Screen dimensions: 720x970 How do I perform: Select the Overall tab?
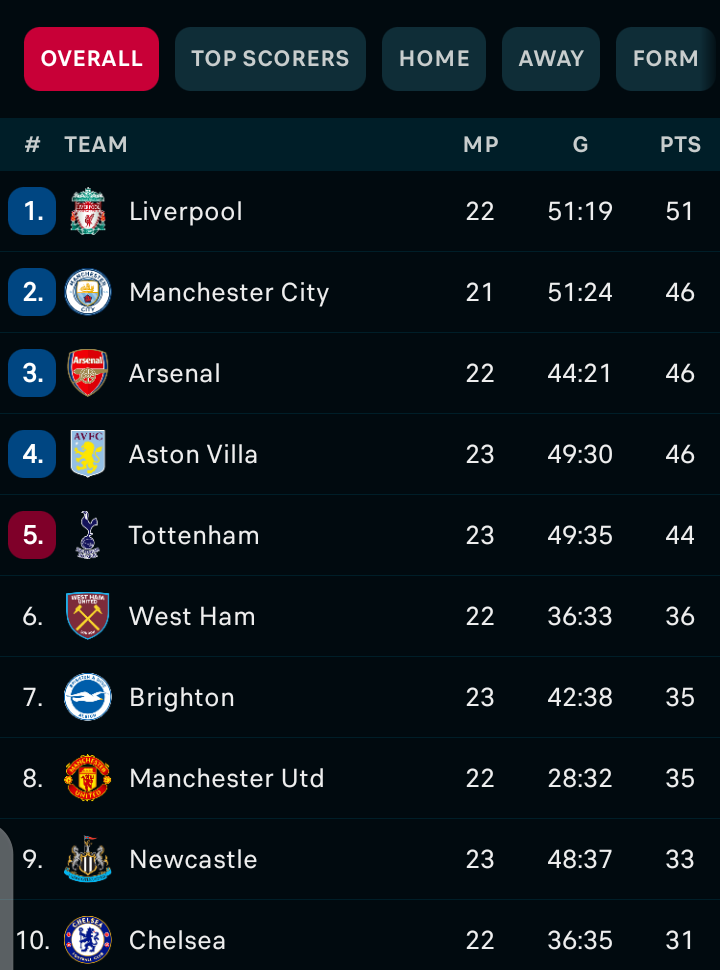(92, 58)
